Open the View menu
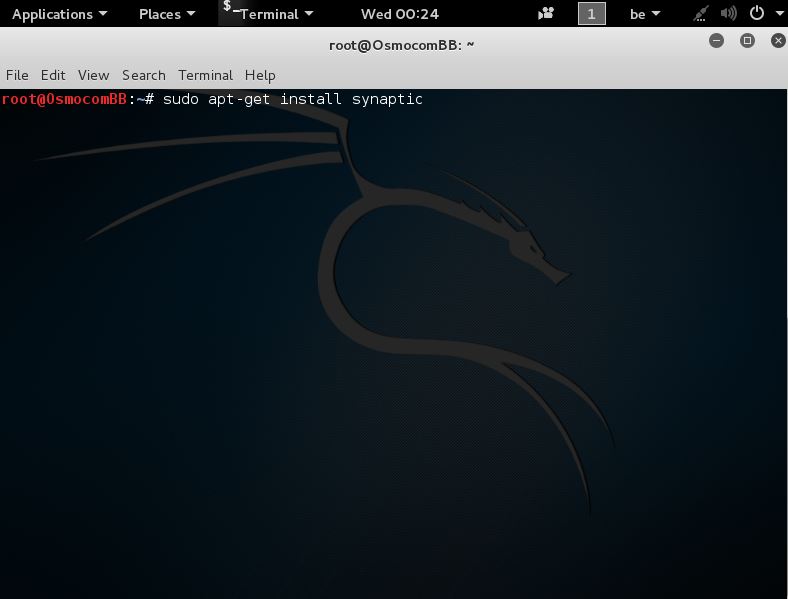Viewport: 788px width, 599px height. pos(93,75)
